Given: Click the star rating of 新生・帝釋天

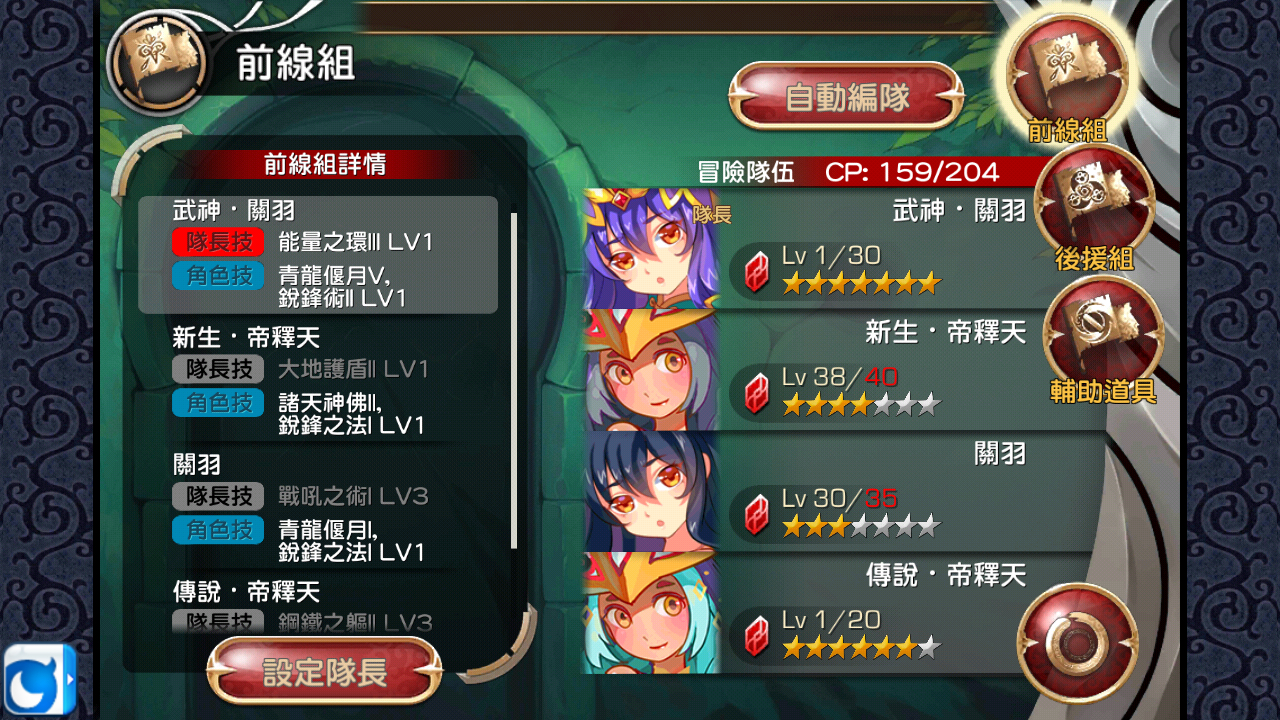Looking at the screenshot, I should click(861, 405).
